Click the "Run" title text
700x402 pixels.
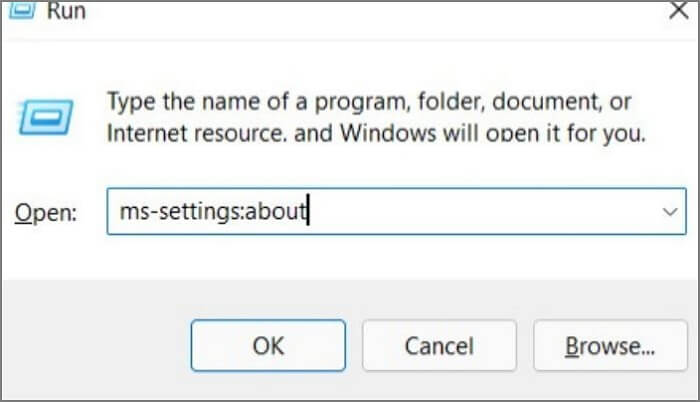[67, 11]
